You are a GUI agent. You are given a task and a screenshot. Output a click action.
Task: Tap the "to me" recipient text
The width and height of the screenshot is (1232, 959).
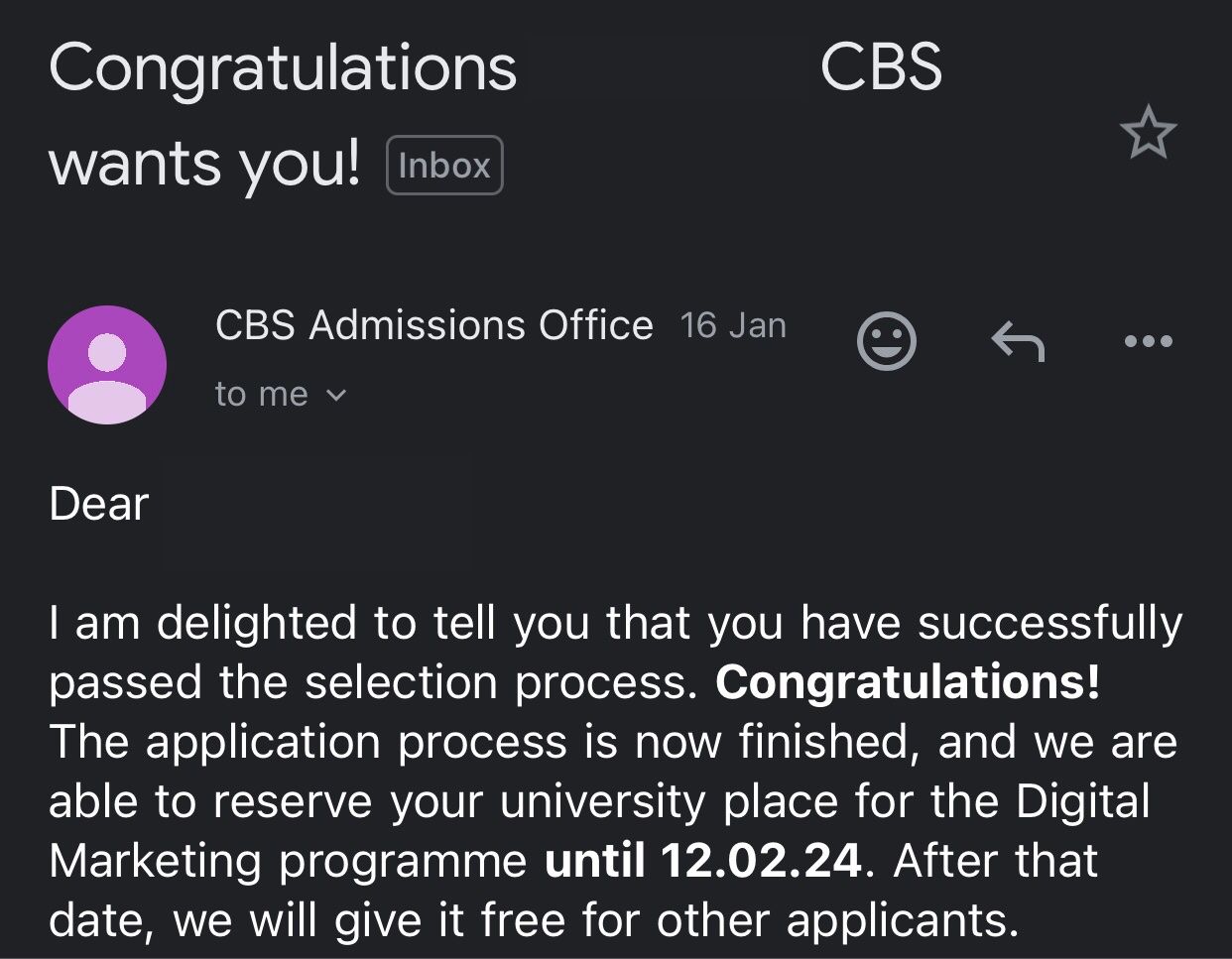point(262,395)
